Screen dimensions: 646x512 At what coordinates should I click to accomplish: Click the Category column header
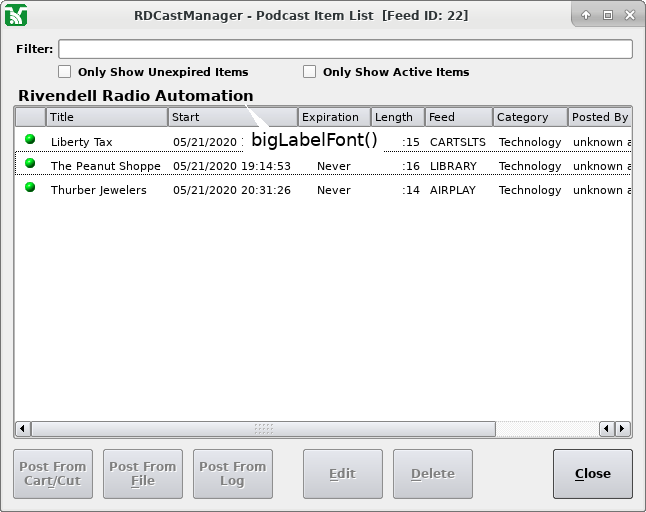(x=530, y=117)
